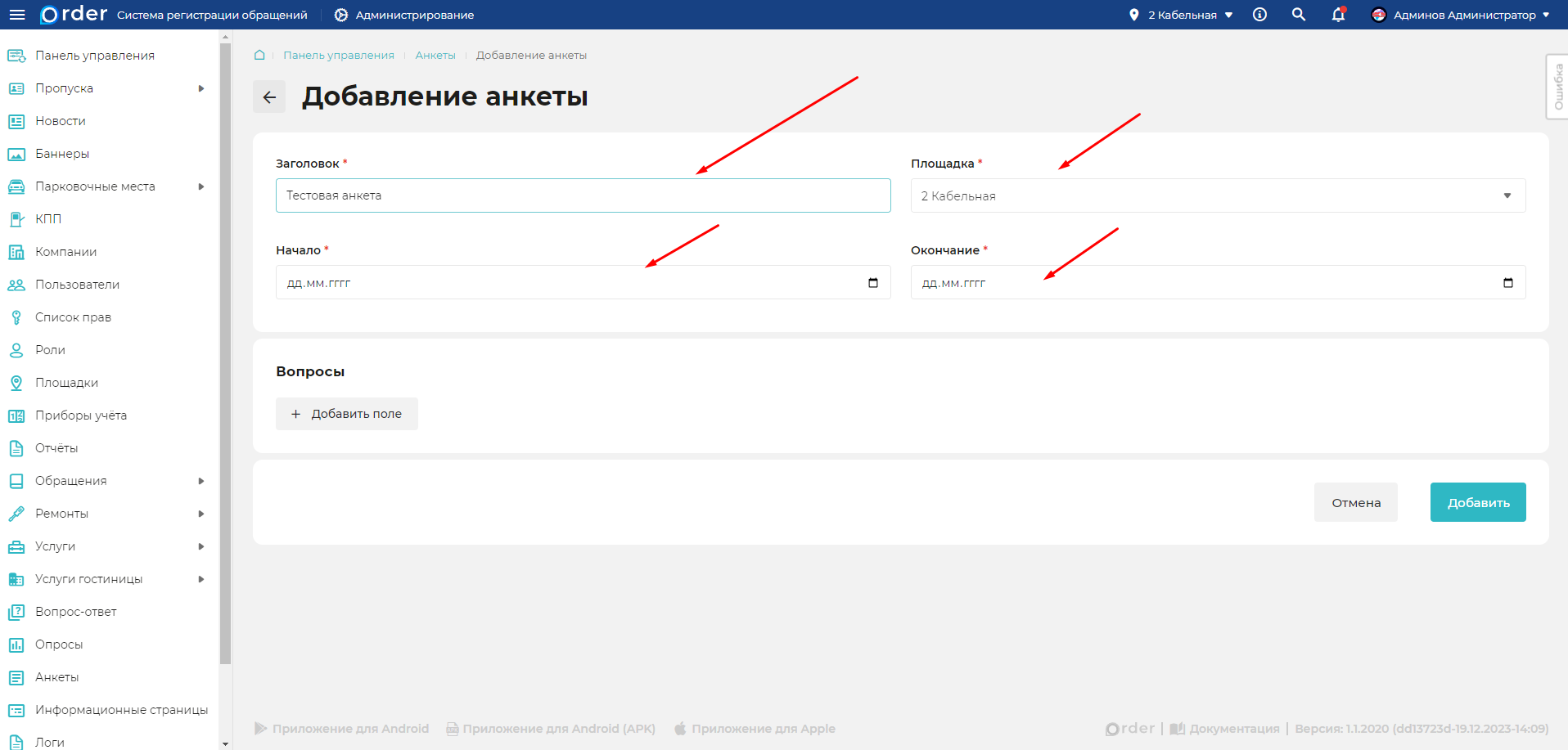
Task: Open Площадка dropdown showing 2 Кабельная
Action: tap(1218, 196)
